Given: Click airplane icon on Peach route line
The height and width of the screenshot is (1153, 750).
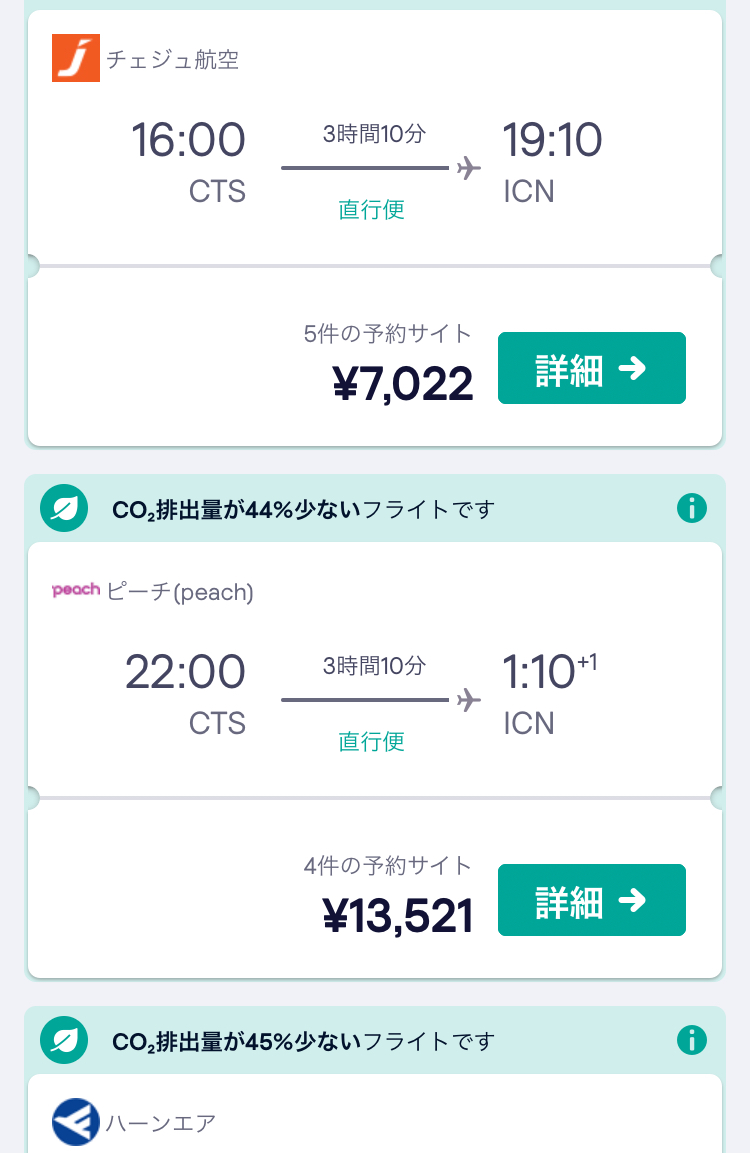Looking at the screenshot, I should (x=468, y=700).
